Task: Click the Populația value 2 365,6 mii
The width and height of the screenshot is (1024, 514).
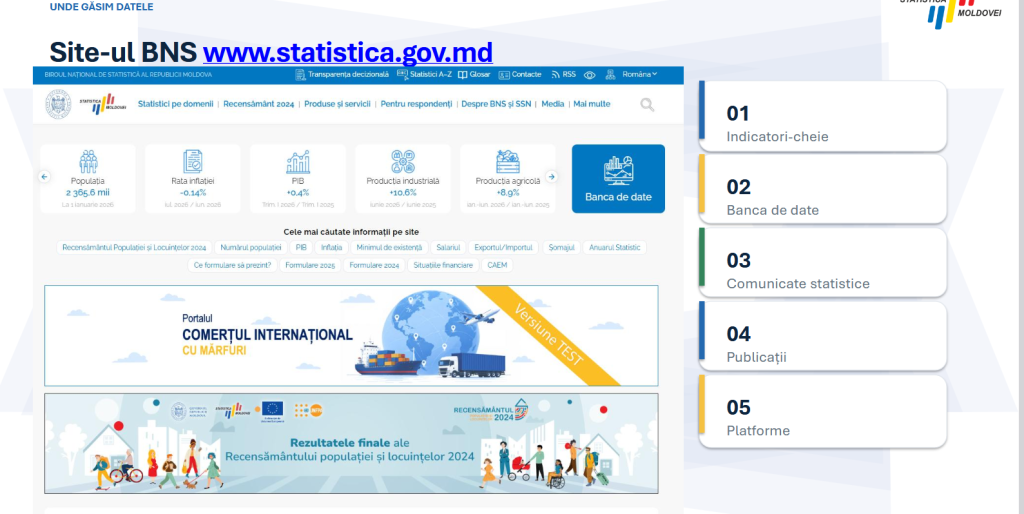Action: pos(88,193)
